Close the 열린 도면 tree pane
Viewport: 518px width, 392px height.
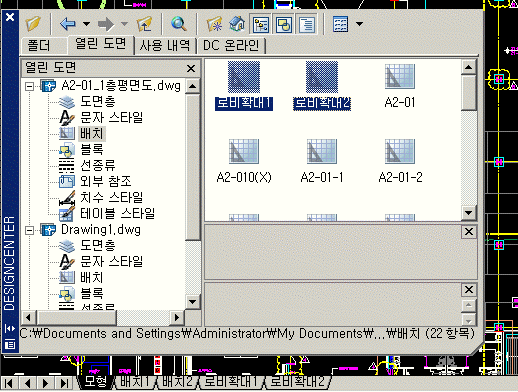[x=191, y=68]
